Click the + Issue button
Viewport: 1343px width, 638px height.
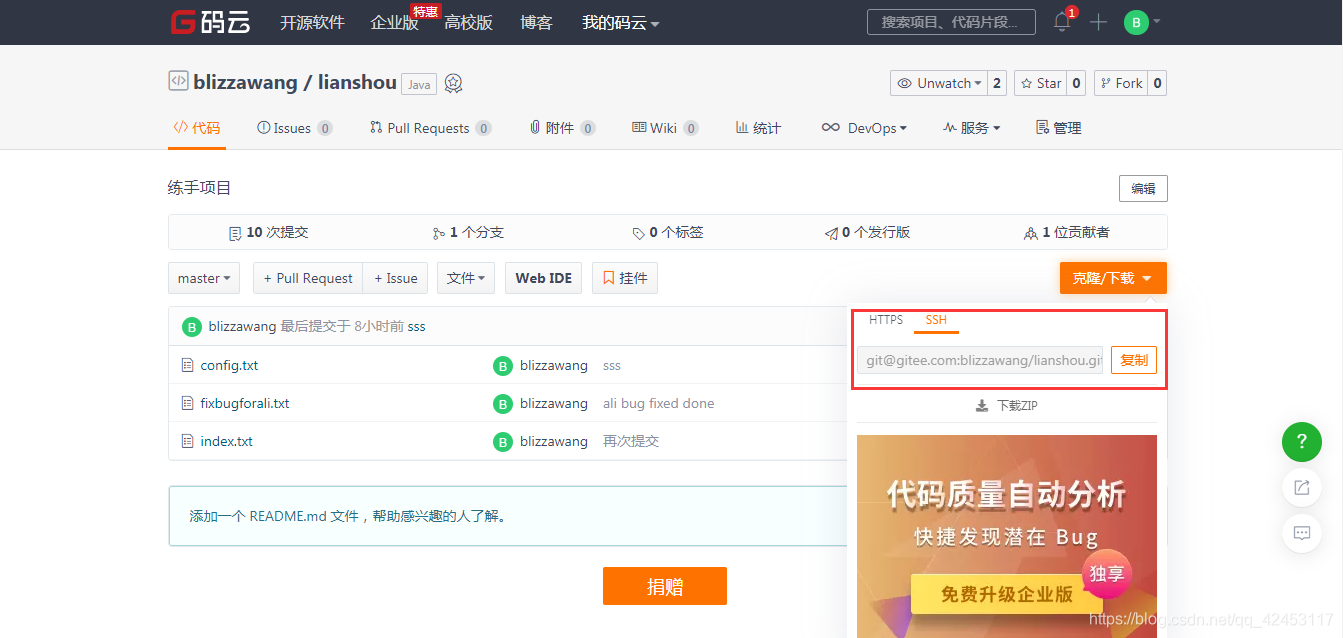pyautogui.click(x=396, y=278)
